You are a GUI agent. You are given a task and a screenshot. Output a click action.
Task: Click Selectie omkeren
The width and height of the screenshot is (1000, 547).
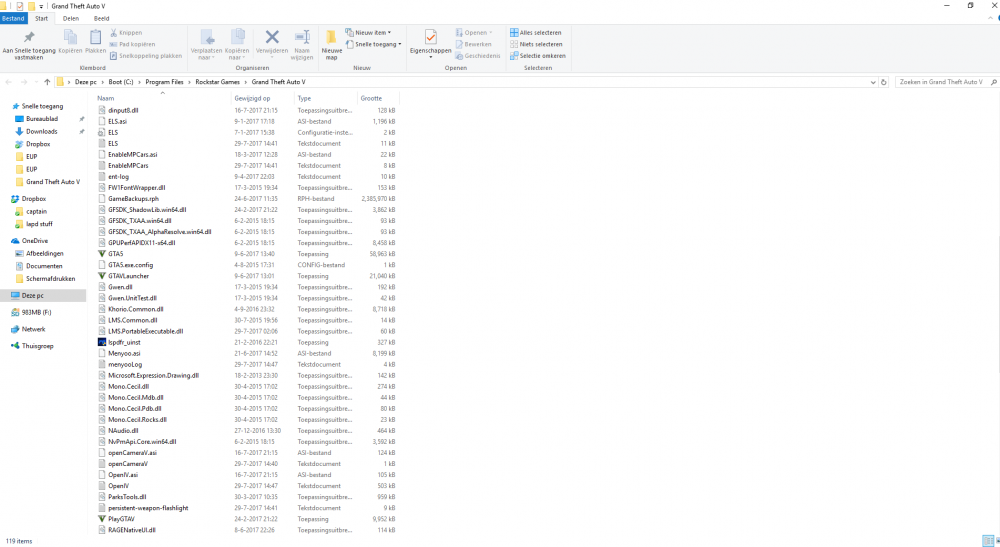(x=538, y=55)
